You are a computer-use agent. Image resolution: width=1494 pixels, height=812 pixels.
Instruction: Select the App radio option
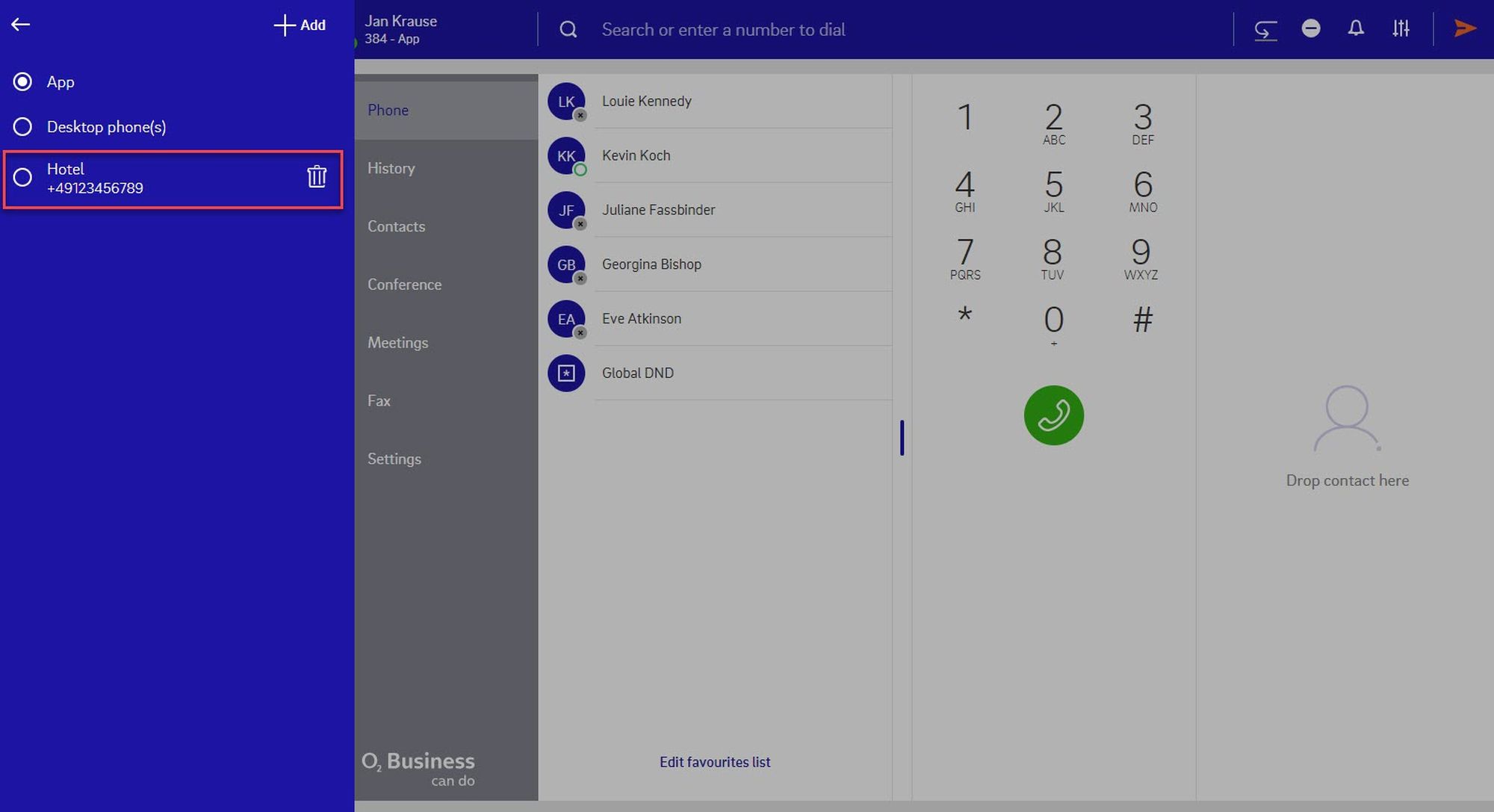(x=23, y=81)
